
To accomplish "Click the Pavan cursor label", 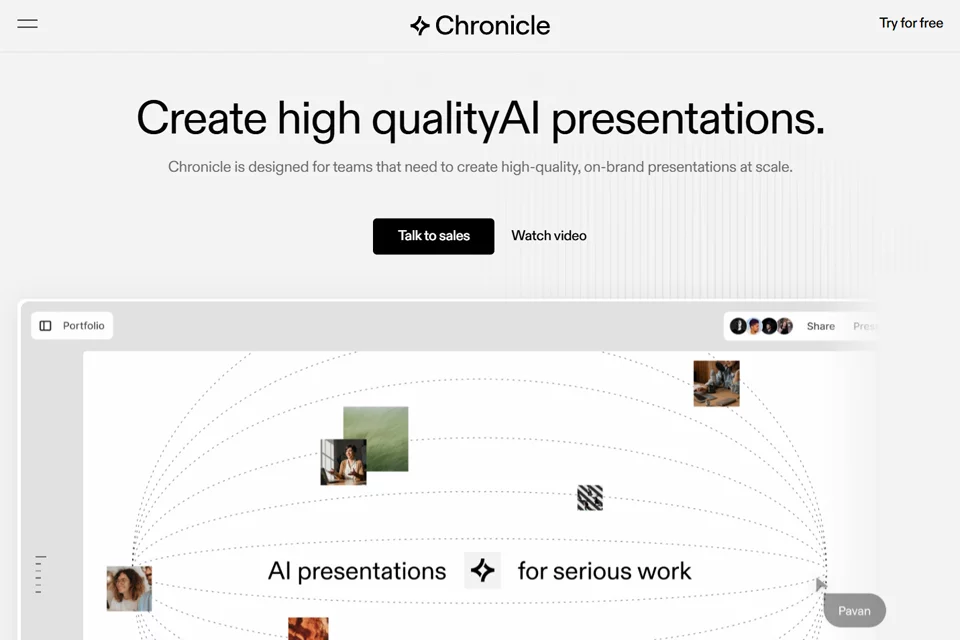I will (x=854, y=611).
